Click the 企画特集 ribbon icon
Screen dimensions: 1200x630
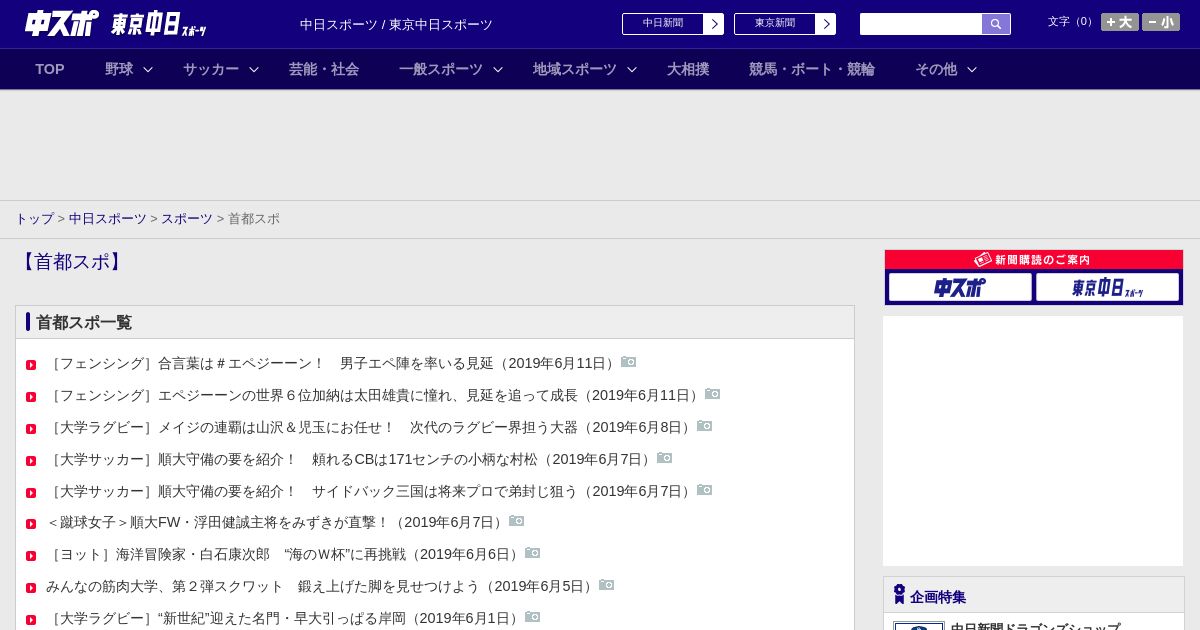[899, 594]
